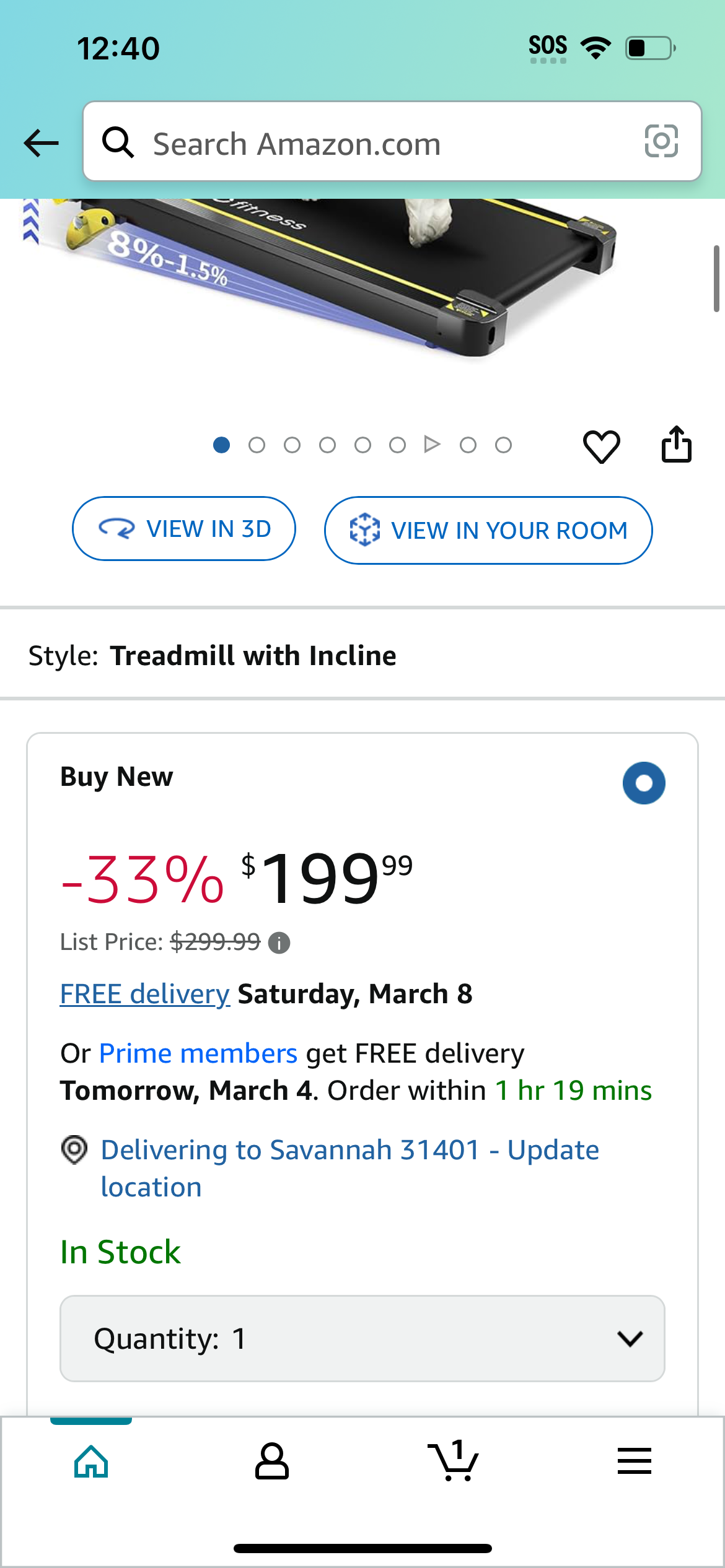Click VIEW IN YOUR ROOM button
This screenshot has width=725, height=1568.
point(488,530)
